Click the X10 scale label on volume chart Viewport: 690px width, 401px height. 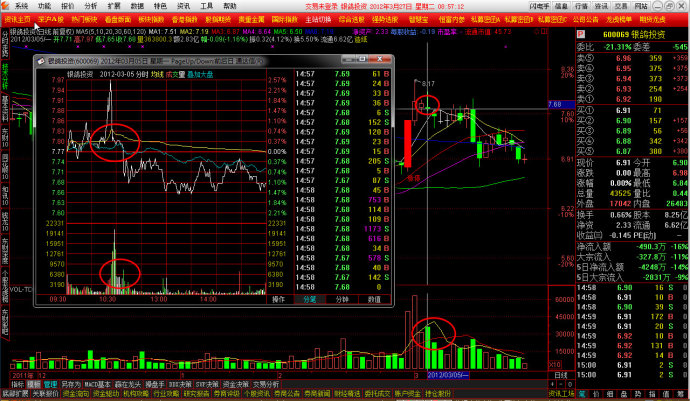(x=554, y=365)
